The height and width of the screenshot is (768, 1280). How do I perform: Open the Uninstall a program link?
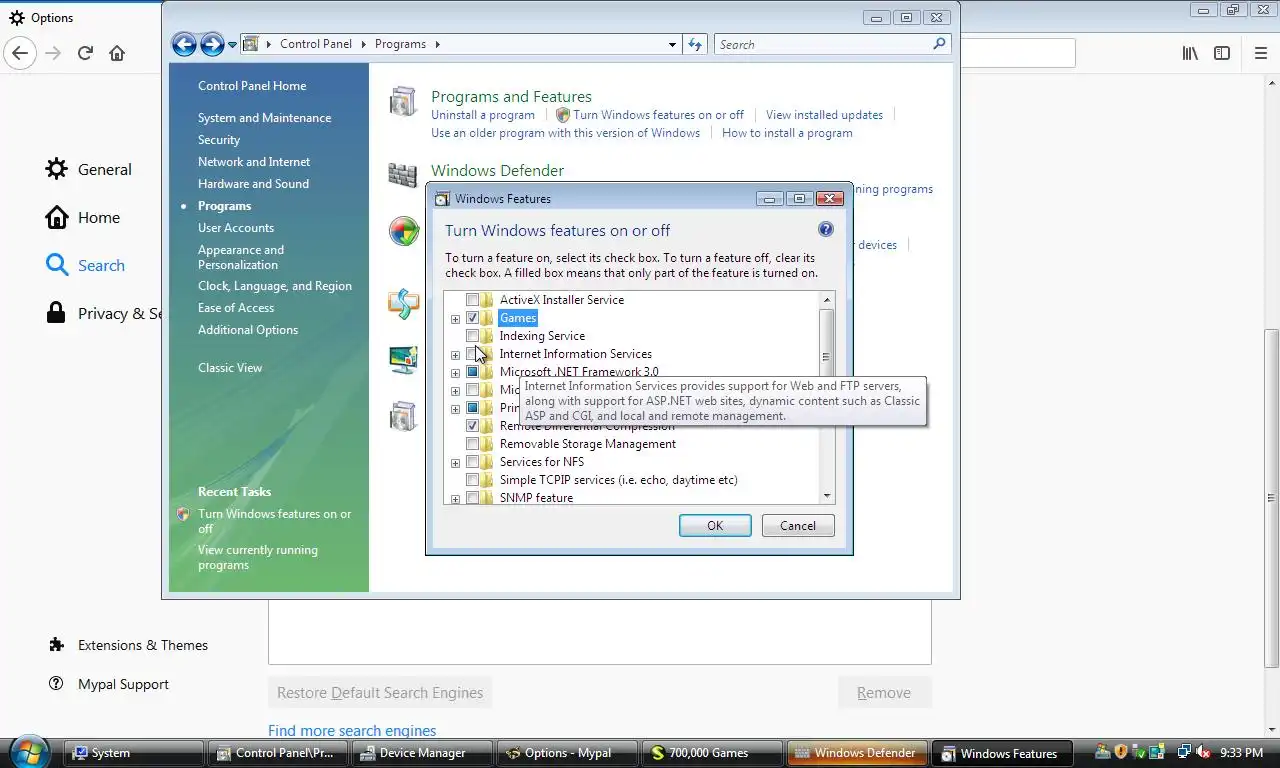pos(483,115)
